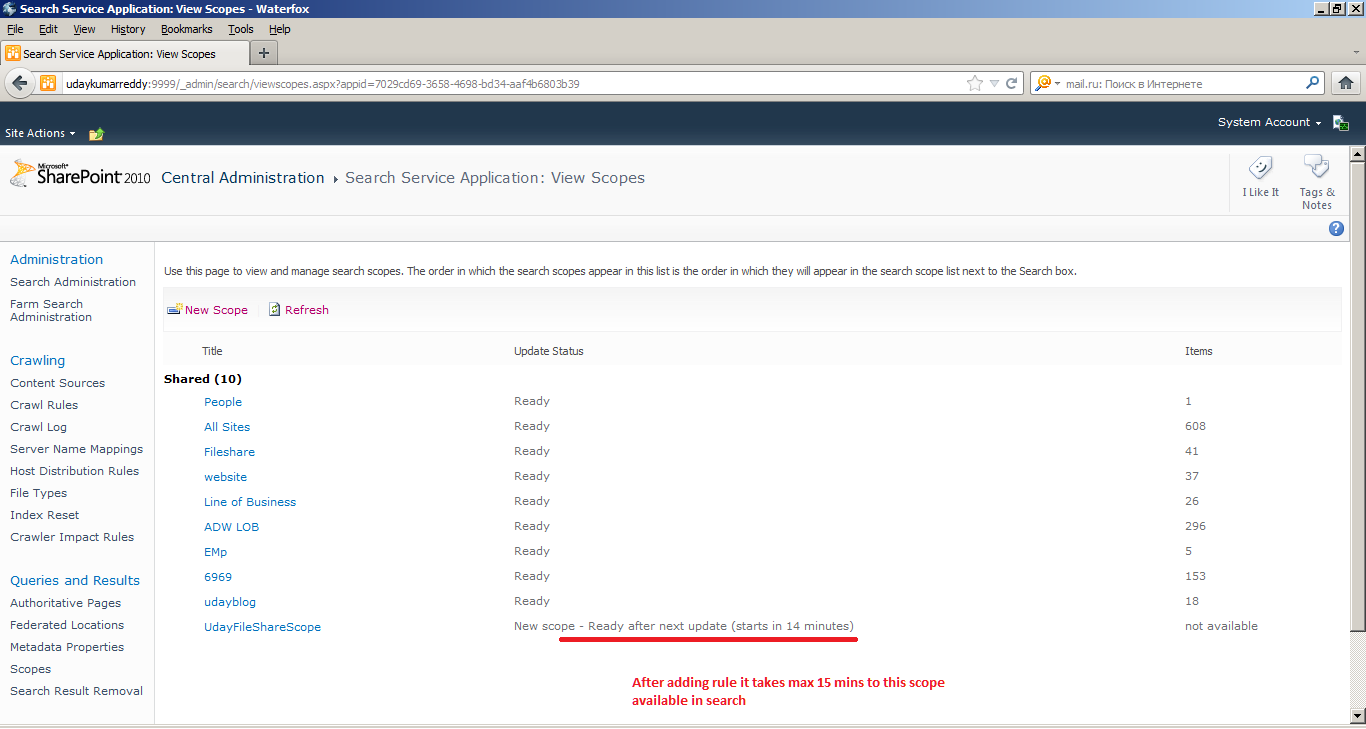Open Scopes in sidebar
Image resolution: width=1366 pixels, height=729 pixels.
point(30,669)
